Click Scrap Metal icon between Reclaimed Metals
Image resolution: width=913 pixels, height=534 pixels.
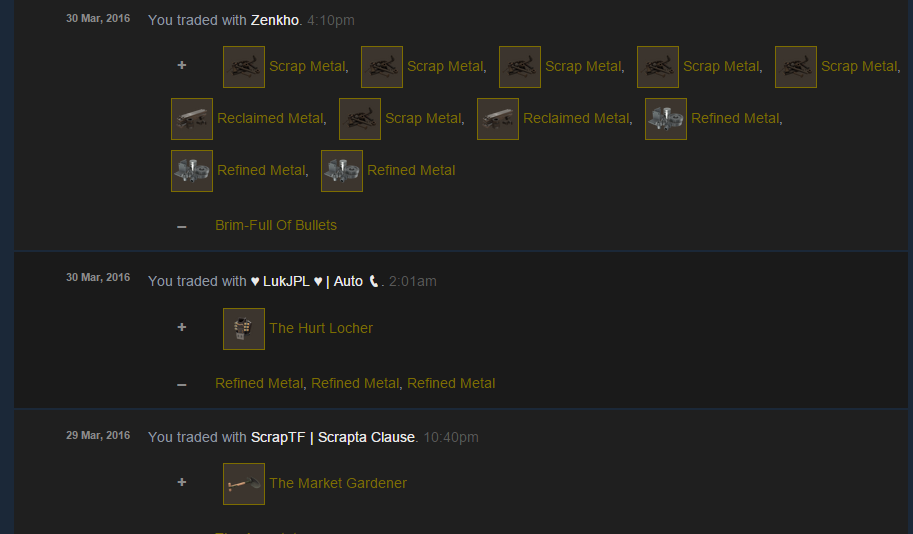360,119
